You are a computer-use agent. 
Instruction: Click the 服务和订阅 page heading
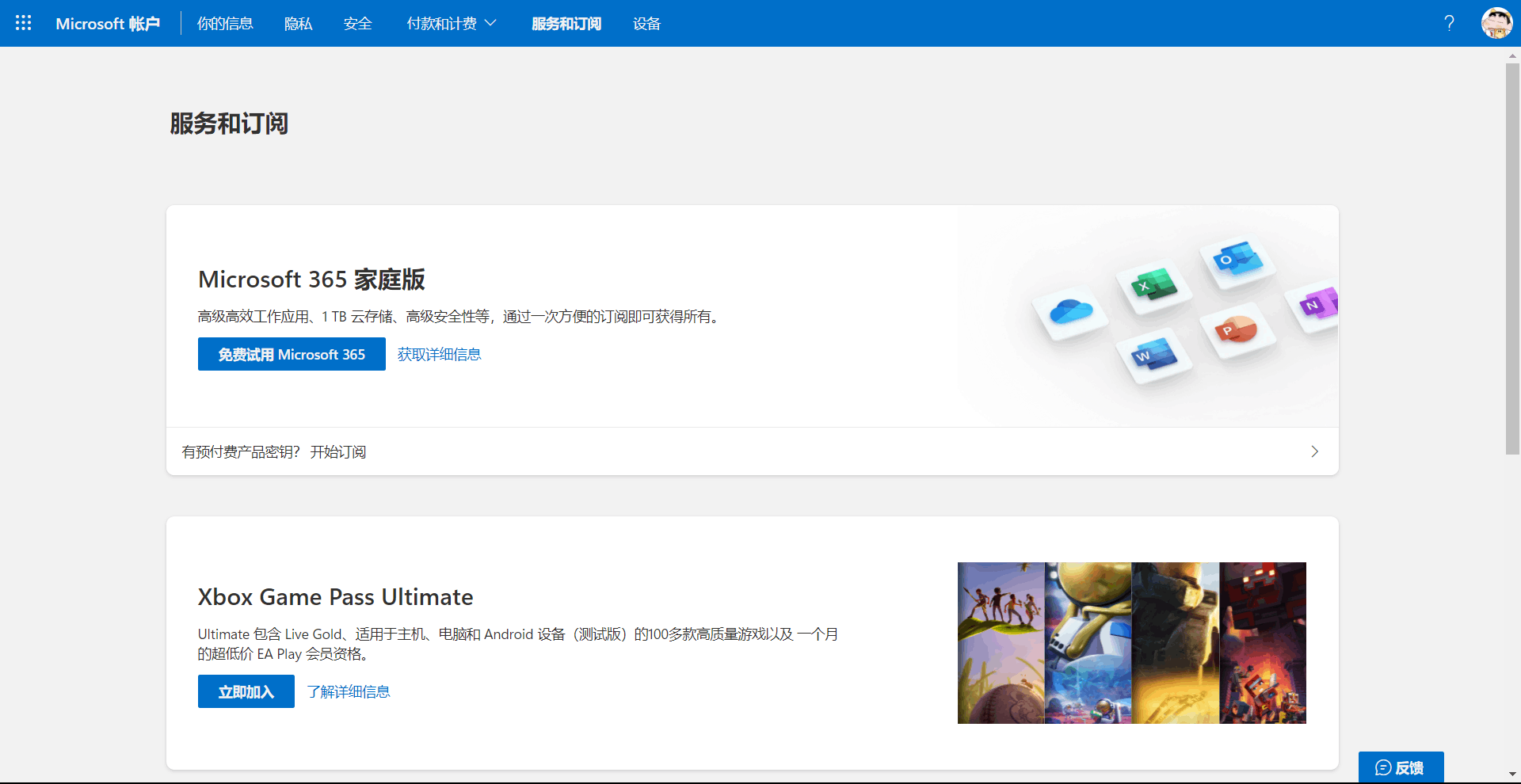(x=229, y=124)
